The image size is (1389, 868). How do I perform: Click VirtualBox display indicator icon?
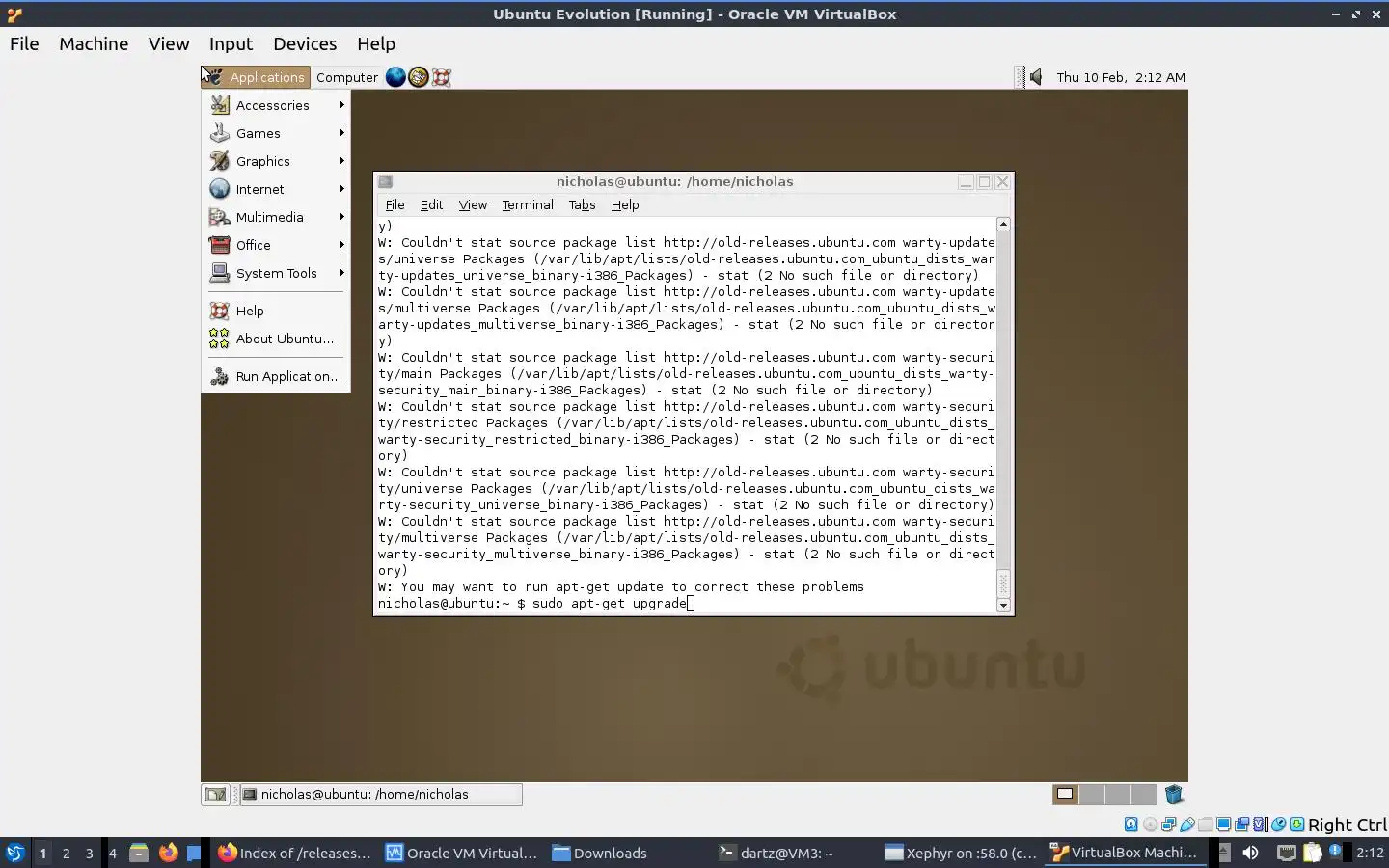click(x=1223, y=825)
